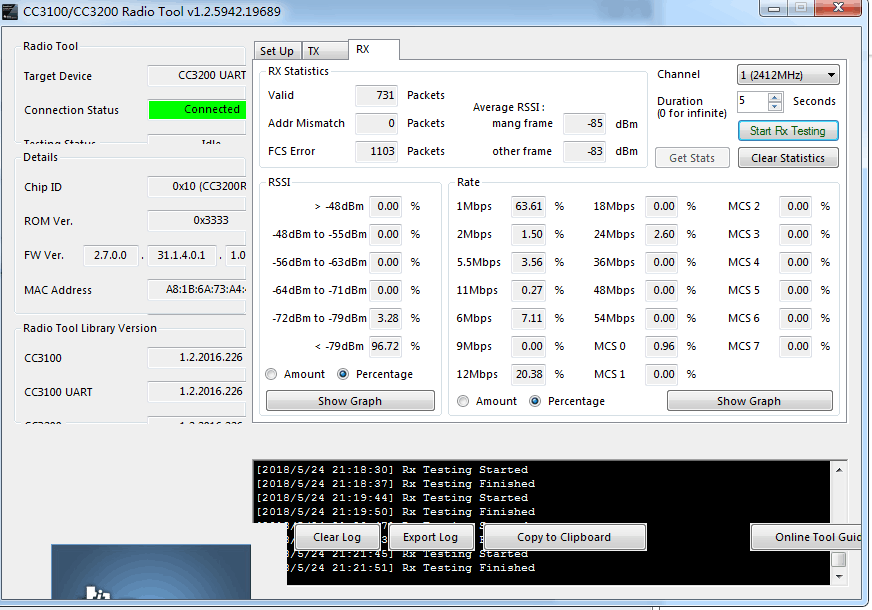Click the 2Mbps rate value 1.50

tap(528, 234)
